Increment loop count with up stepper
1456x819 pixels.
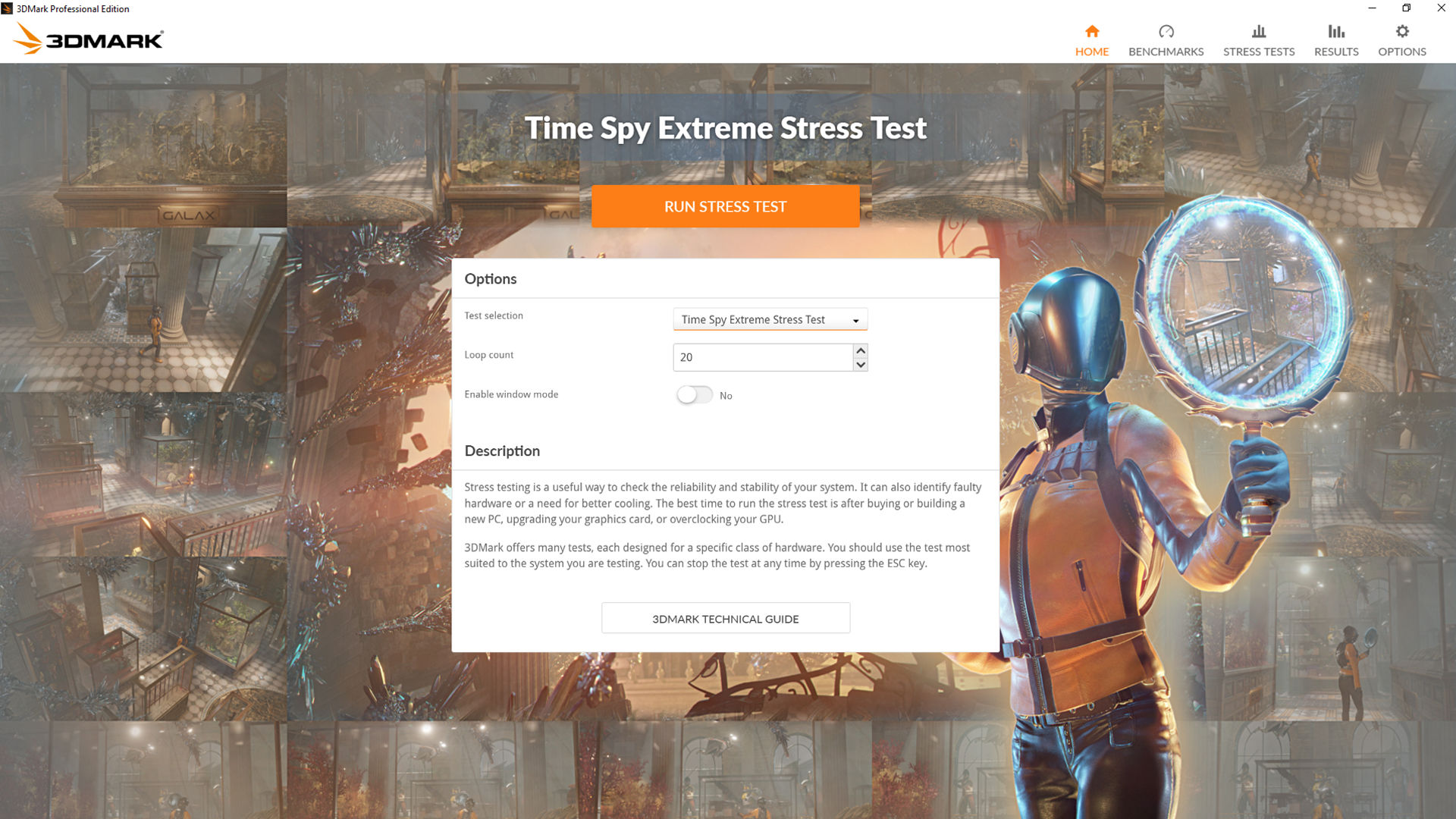[860, 350]
